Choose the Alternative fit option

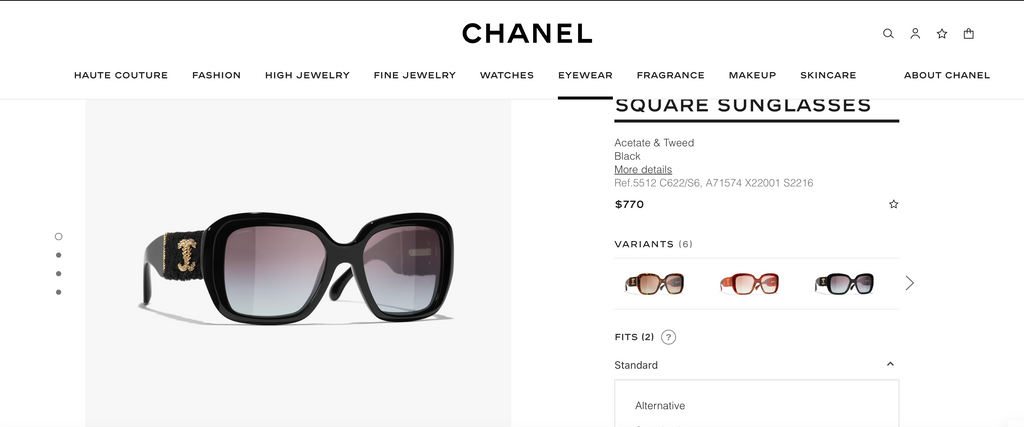(660, 406)
